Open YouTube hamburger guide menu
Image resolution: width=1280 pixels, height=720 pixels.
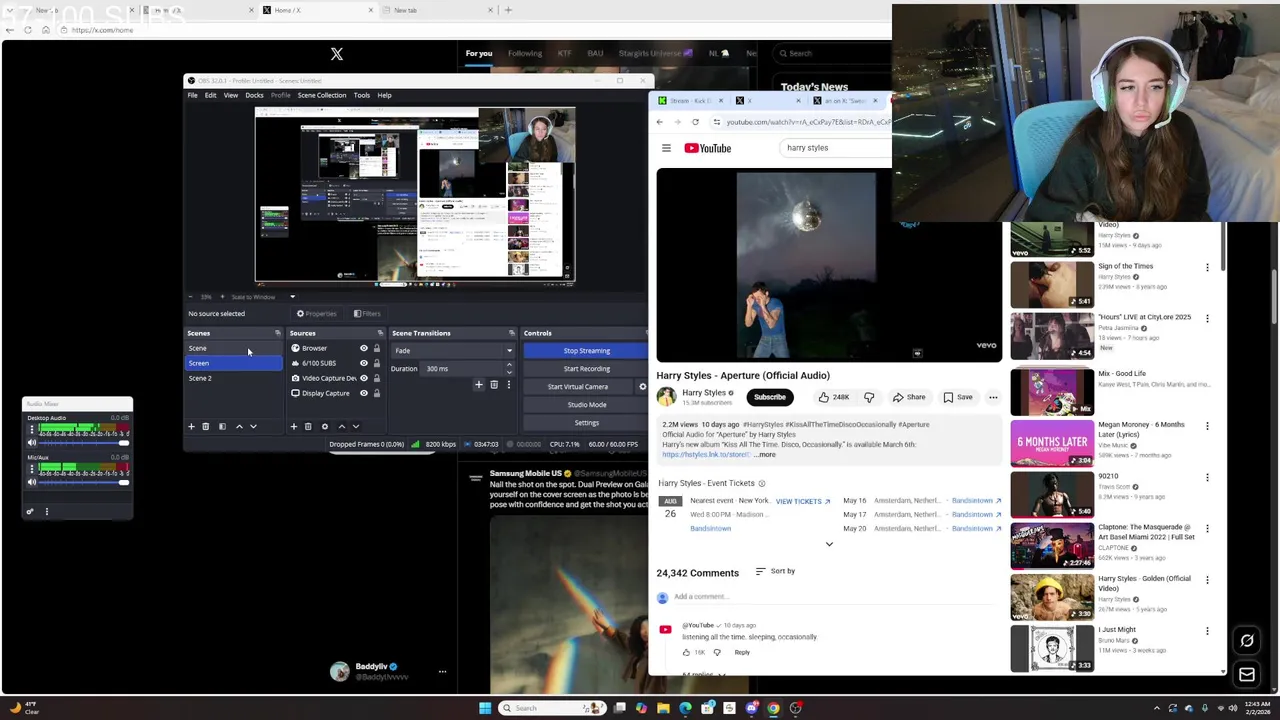666,148
